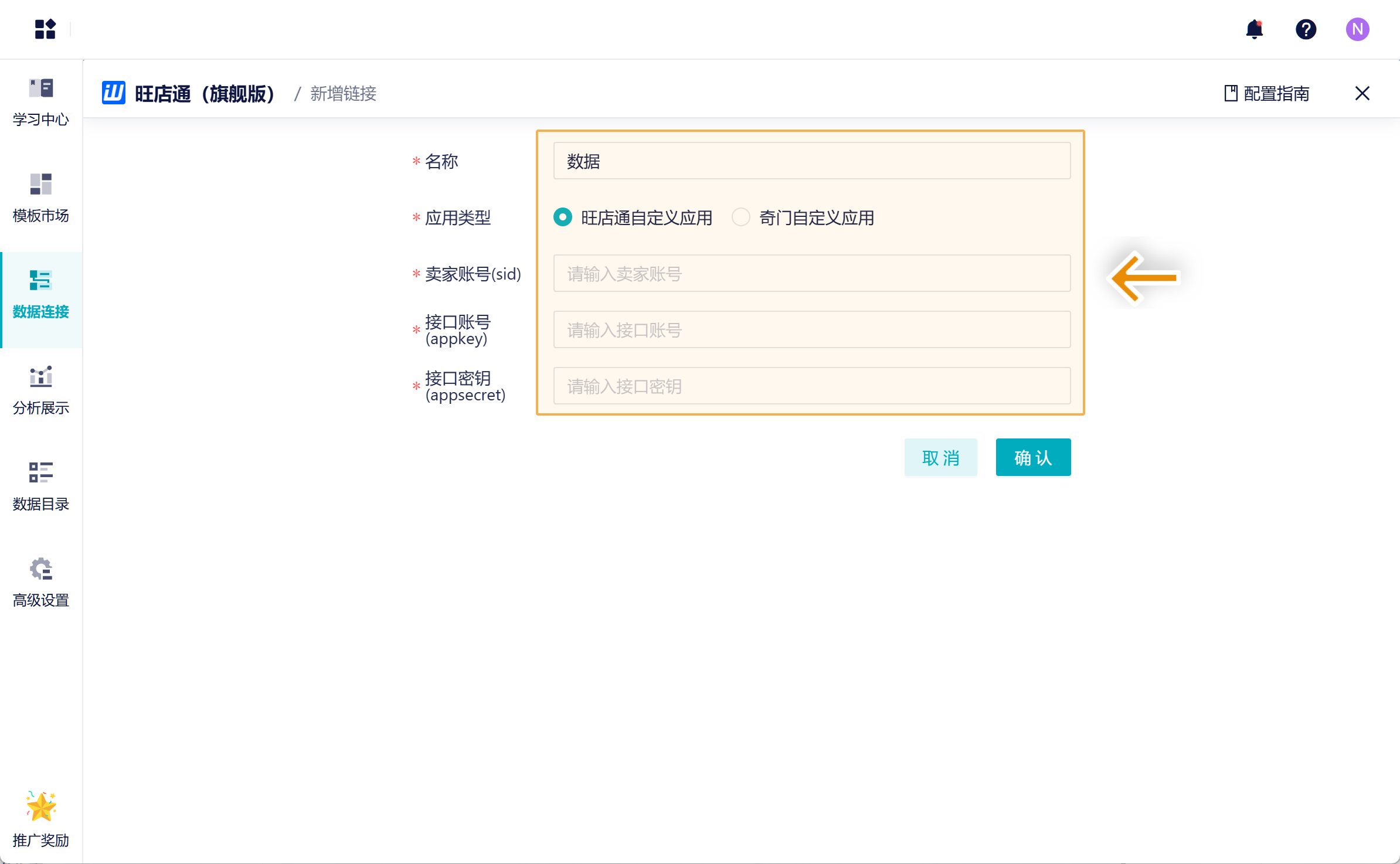Click the 确认 button
The image size is (1400, 864).
tap(1033, 457)
